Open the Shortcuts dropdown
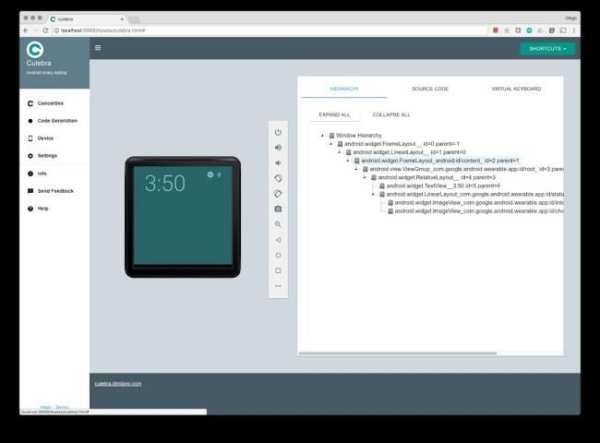Image resolution: width=600 pixels, height=443 pixels. tap(548, 49)
